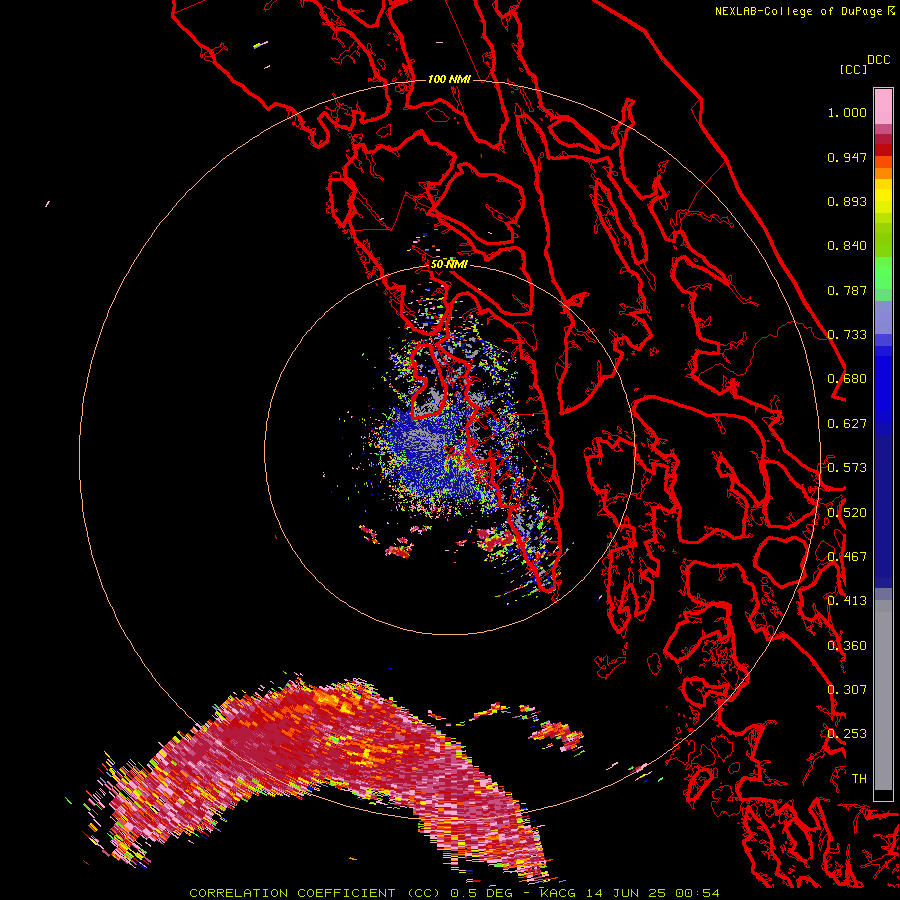Select the 0.680 scale value
Viewport: 900px width, 900px height.
coord(847,379)
